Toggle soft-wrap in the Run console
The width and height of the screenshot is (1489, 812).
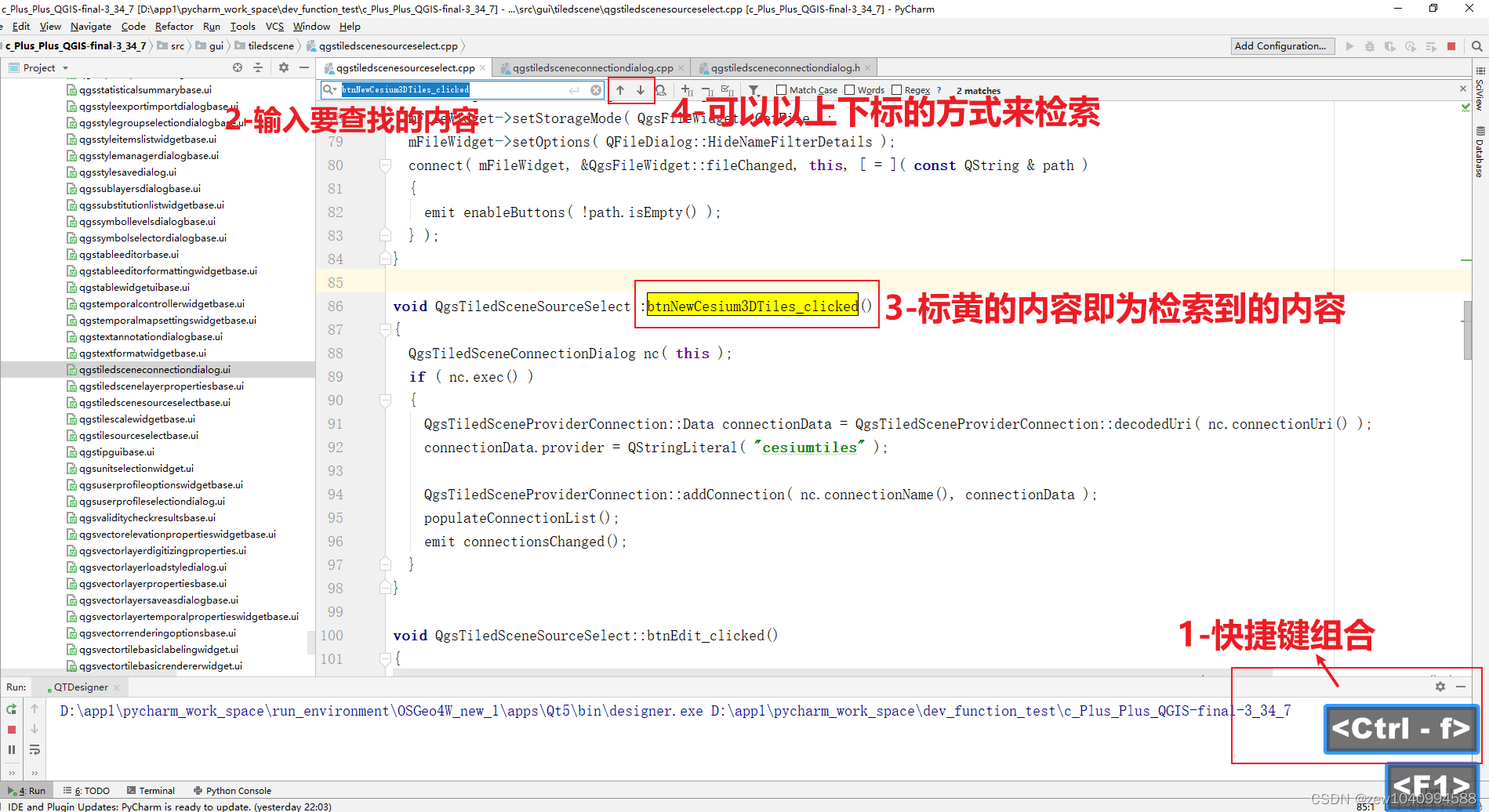point(35,749)
